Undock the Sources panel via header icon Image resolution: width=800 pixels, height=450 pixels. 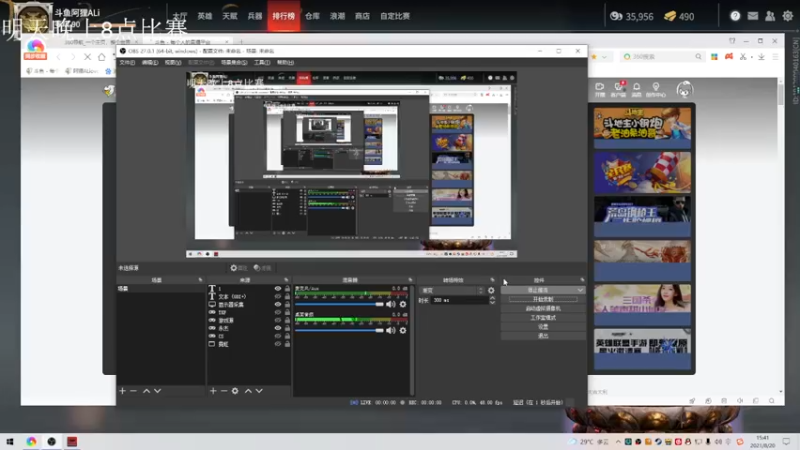point(286,280)
